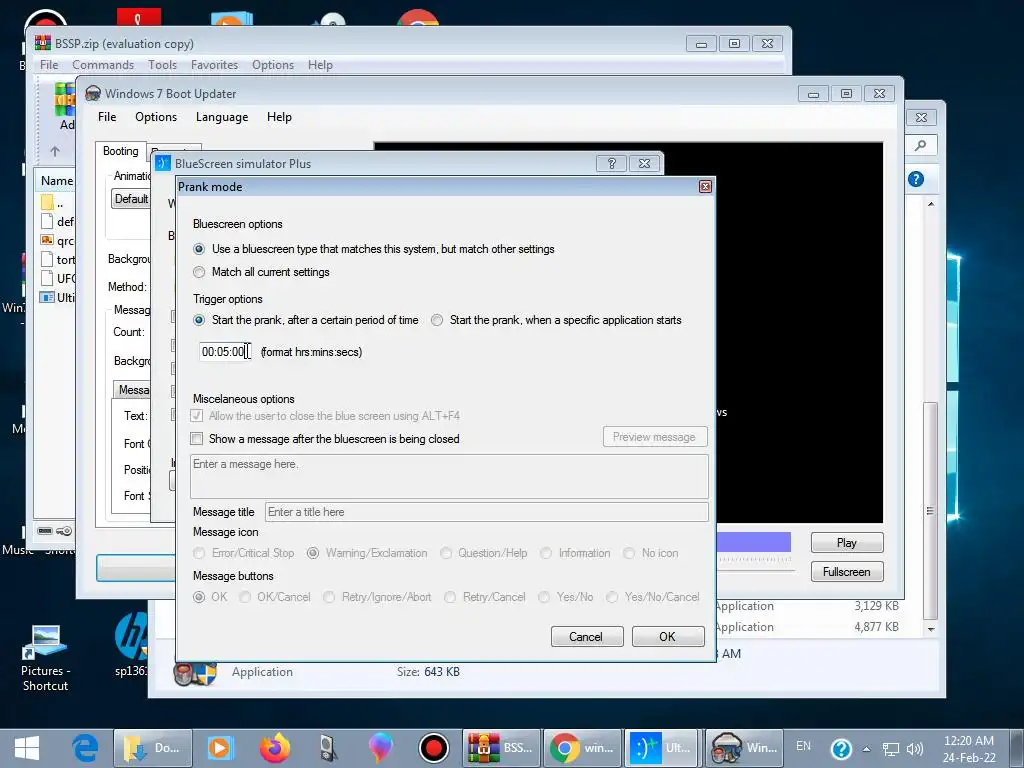
Task: Select the Error/Critical Stop message icon radio
Action: point(199,553)
